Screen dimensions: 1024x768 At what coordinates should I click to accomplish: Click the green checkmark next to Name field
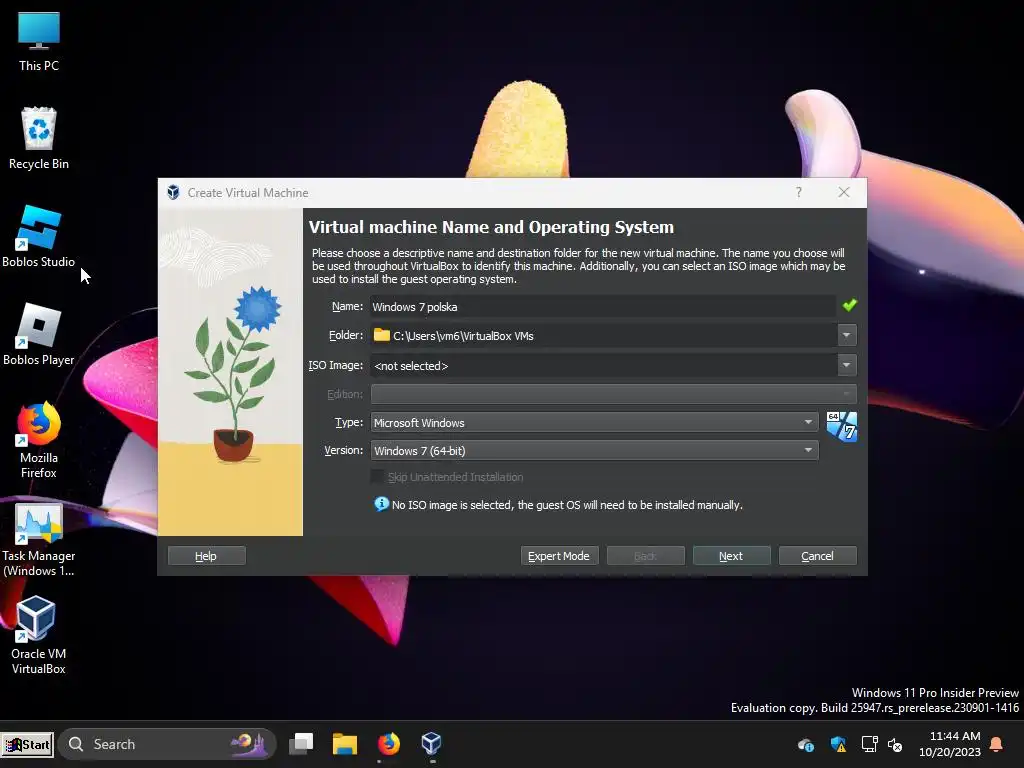pos(850,305)
